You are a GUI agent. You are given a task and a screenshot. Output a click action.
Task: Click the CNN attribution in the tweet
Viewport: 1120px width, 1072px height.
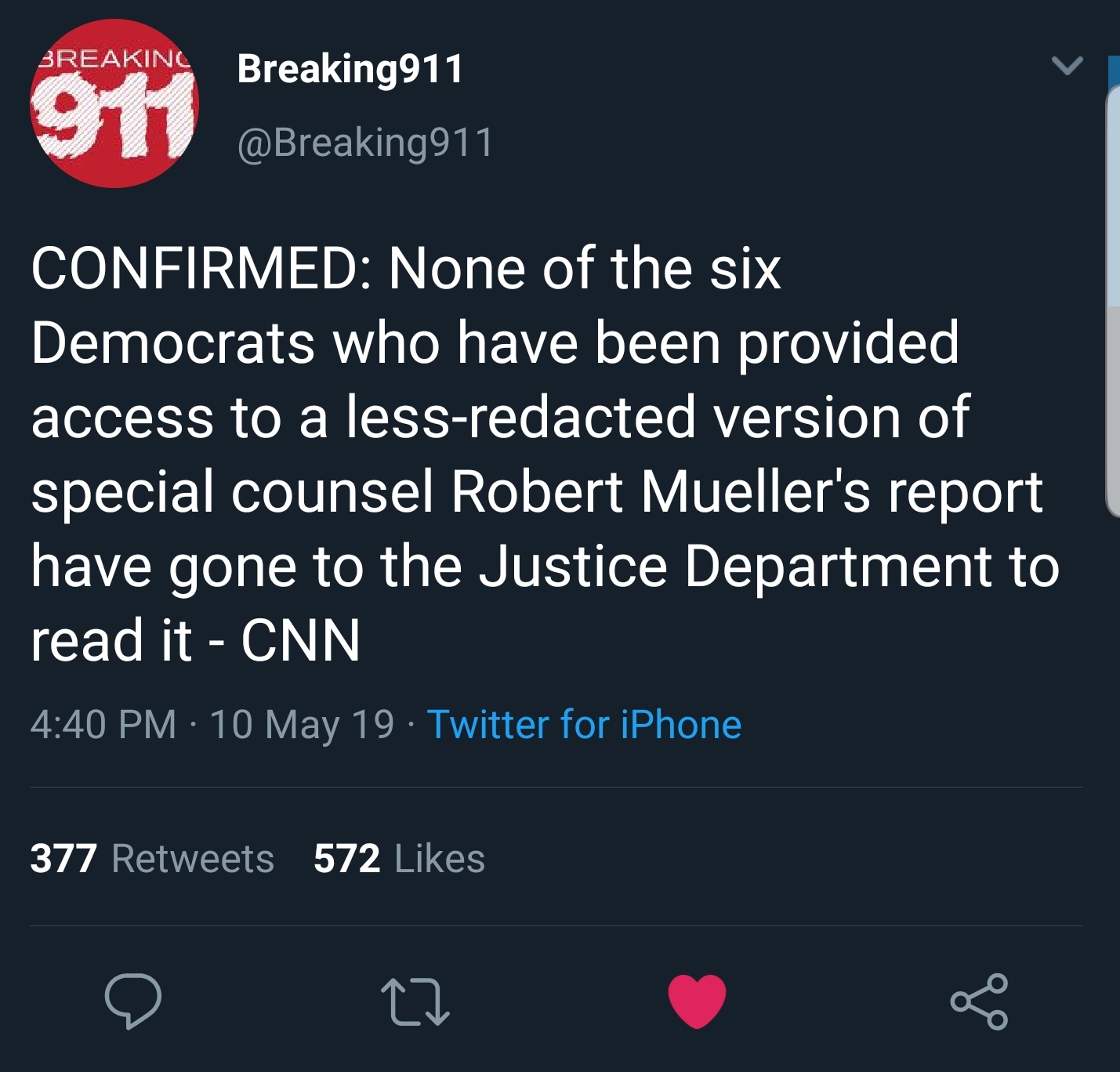[x=300, y=640]
